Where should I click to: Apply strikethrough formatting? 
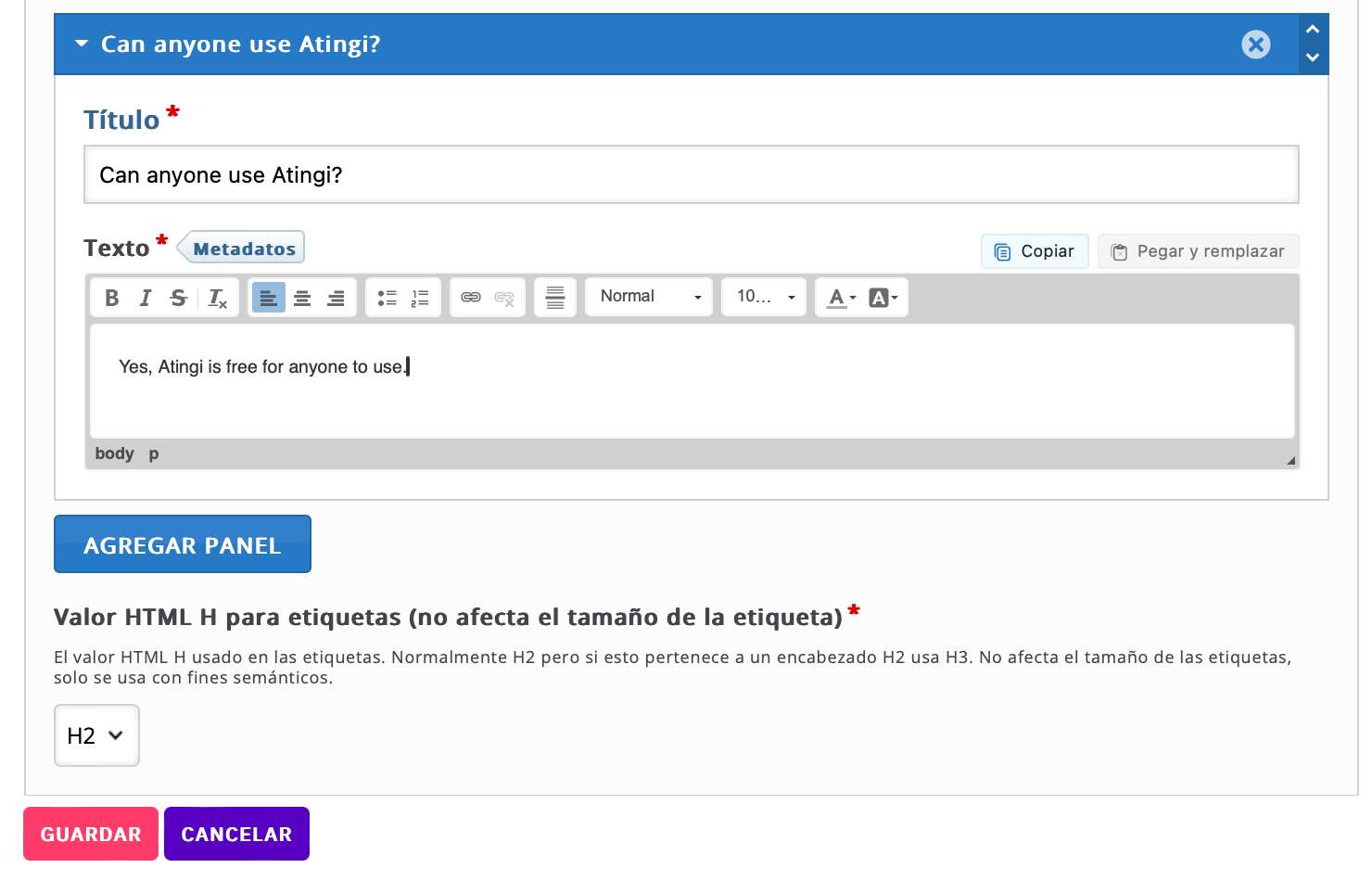[179, 298]
